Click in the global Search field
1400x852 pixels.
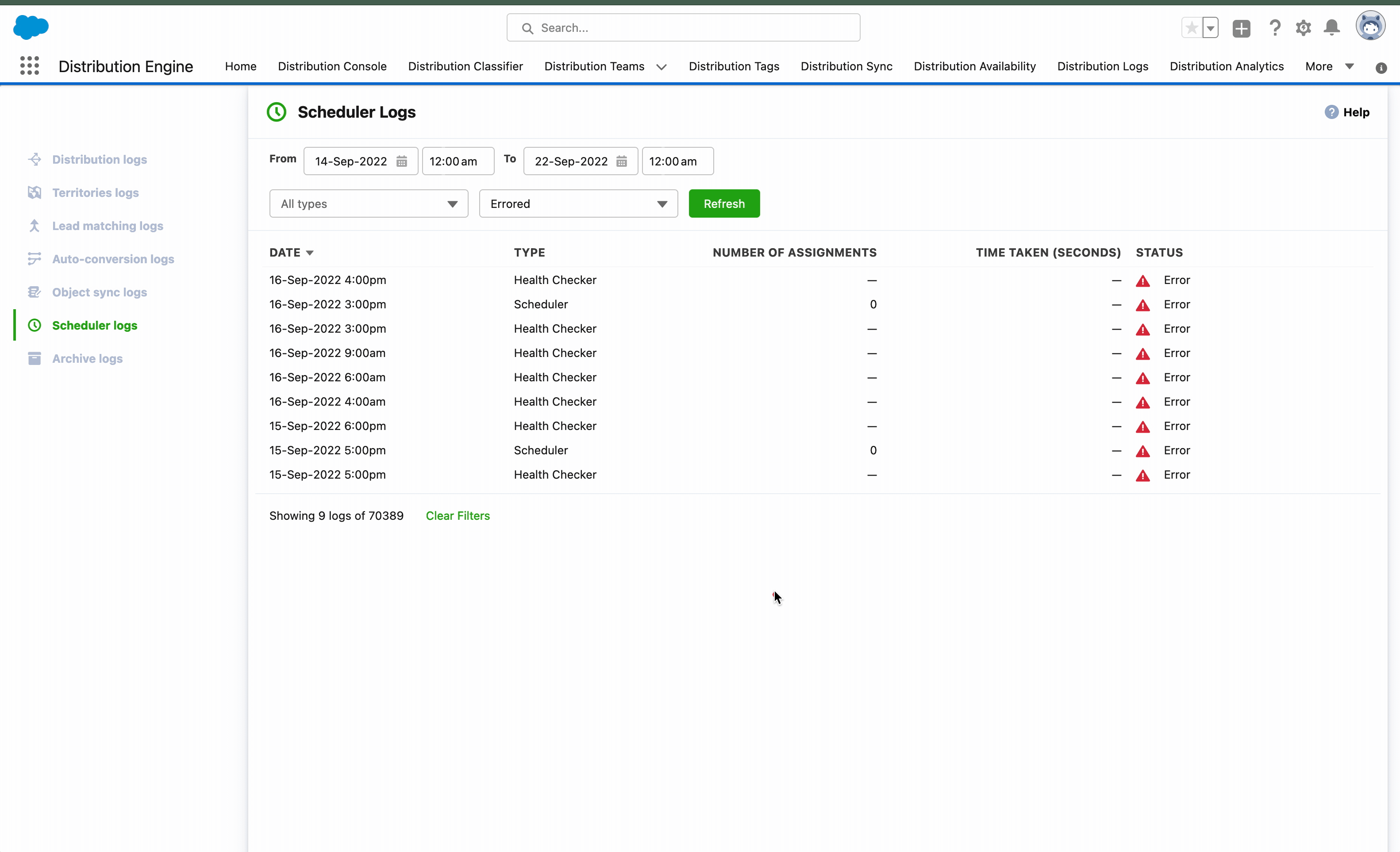(x=683, y=28)
